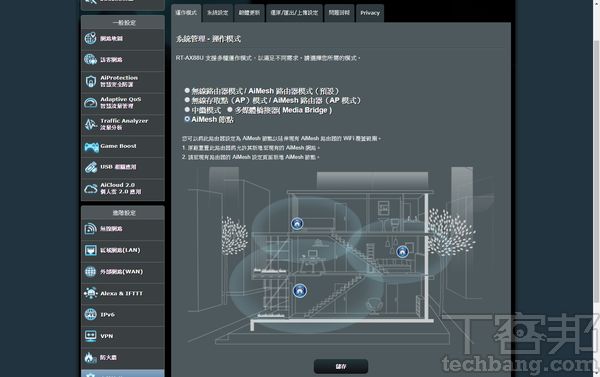Image resolution: width=600 pixels, height=377 pixels.
Task: Open the Wireless (無線網路) settings icon
Action: pos(91,229)
